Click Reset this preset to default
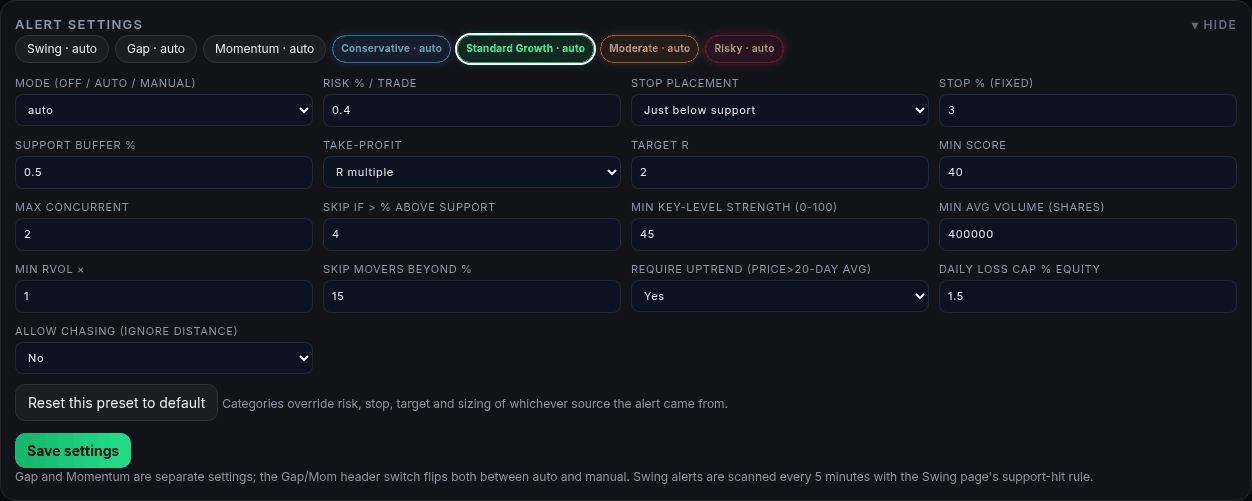Image resolution: width=1252 pixels, height=501 pixels. pos(116,402)
